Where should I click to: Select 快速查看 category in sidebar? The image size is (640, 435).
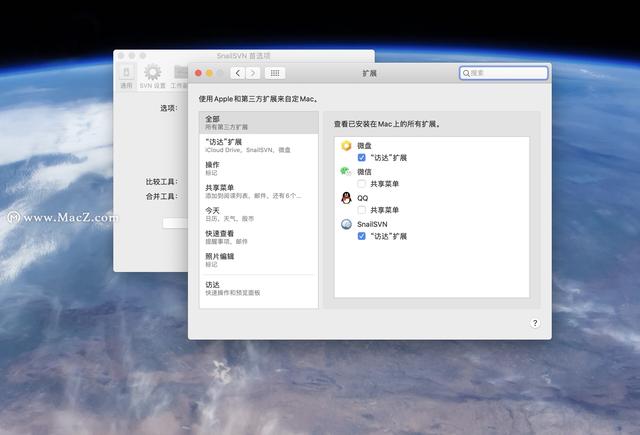click(259, 237)
